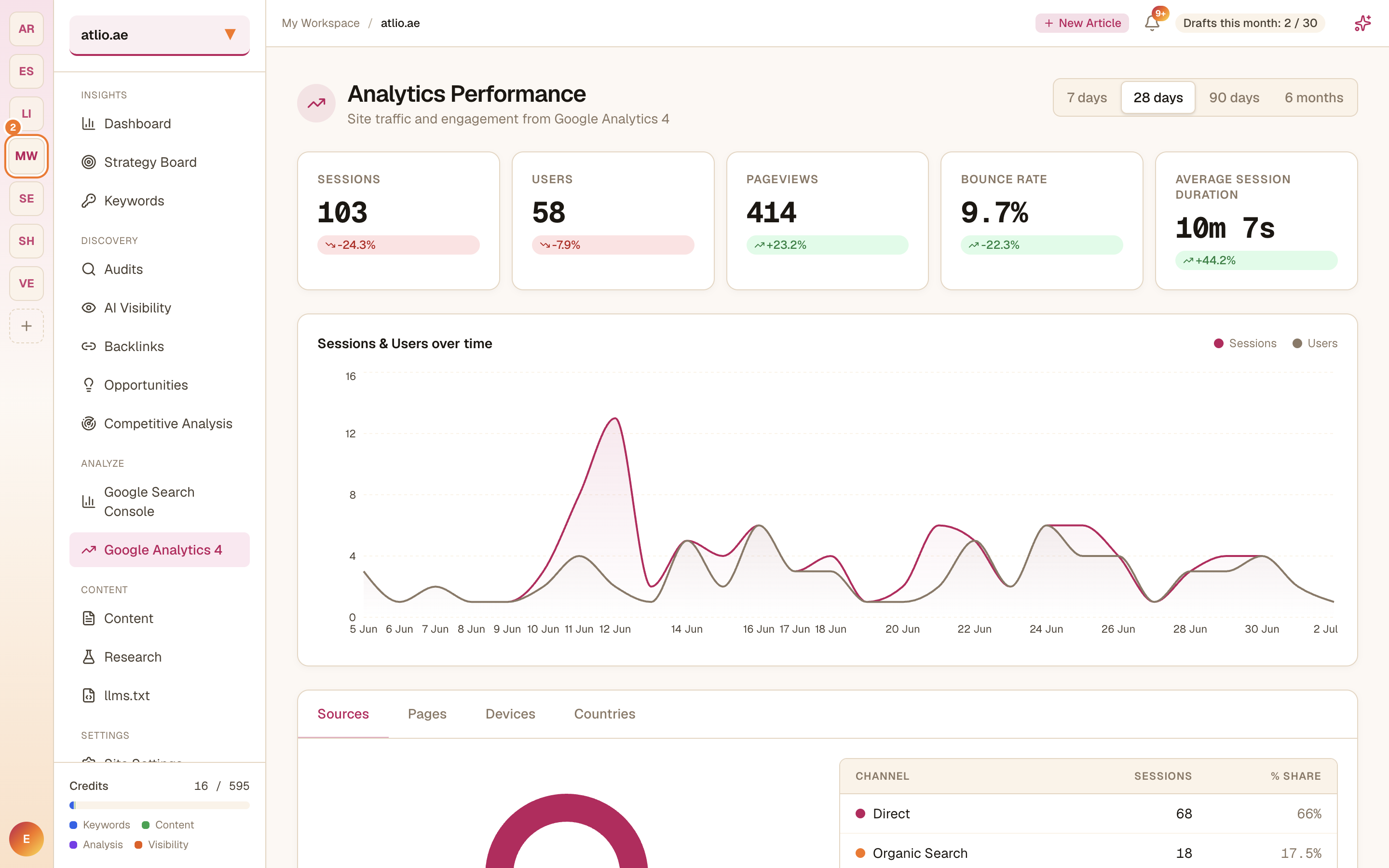Click the Opportunities lightbulb icon
The width and height of the screenshot is (1389, 868).
pyautogui.click(x=88, y=385)
